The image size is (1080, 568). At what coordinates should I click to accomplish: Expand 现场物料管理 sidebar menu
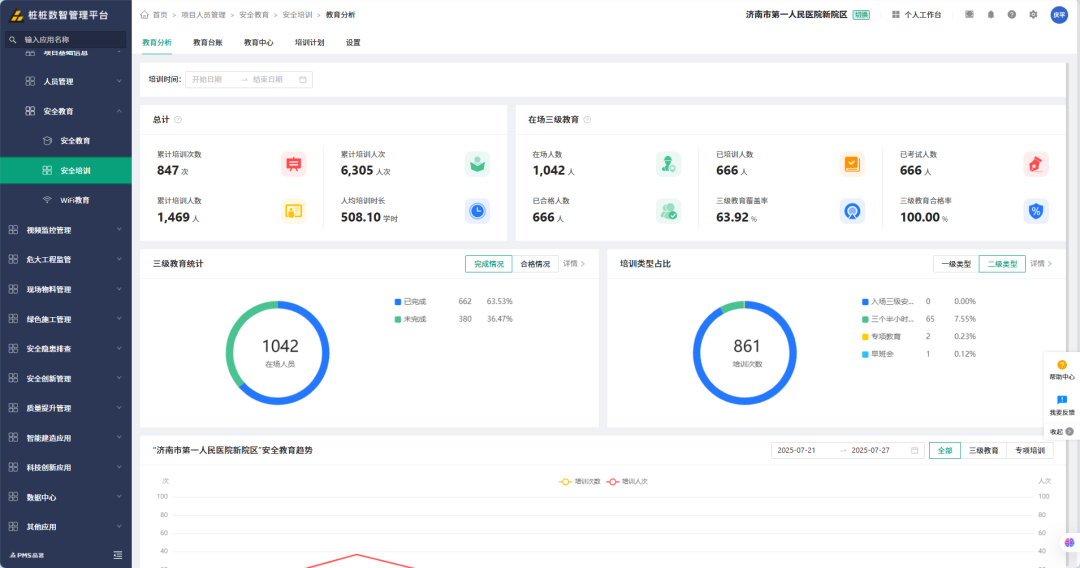(66, 289)
